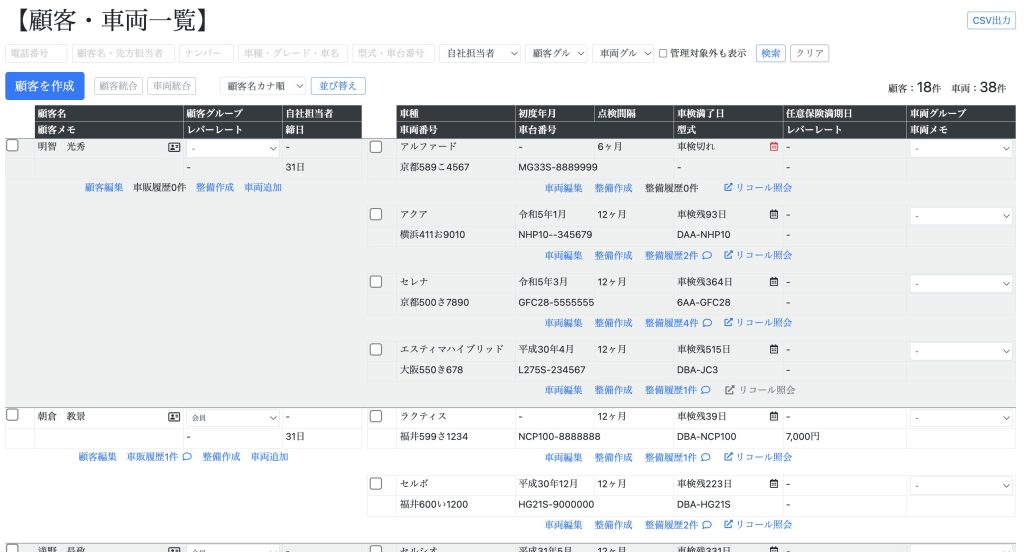The image size is (1024, 552).
Task: Select the エスティマハイブリッド vehicle checkbox
Action: click(x=376, y=349)
